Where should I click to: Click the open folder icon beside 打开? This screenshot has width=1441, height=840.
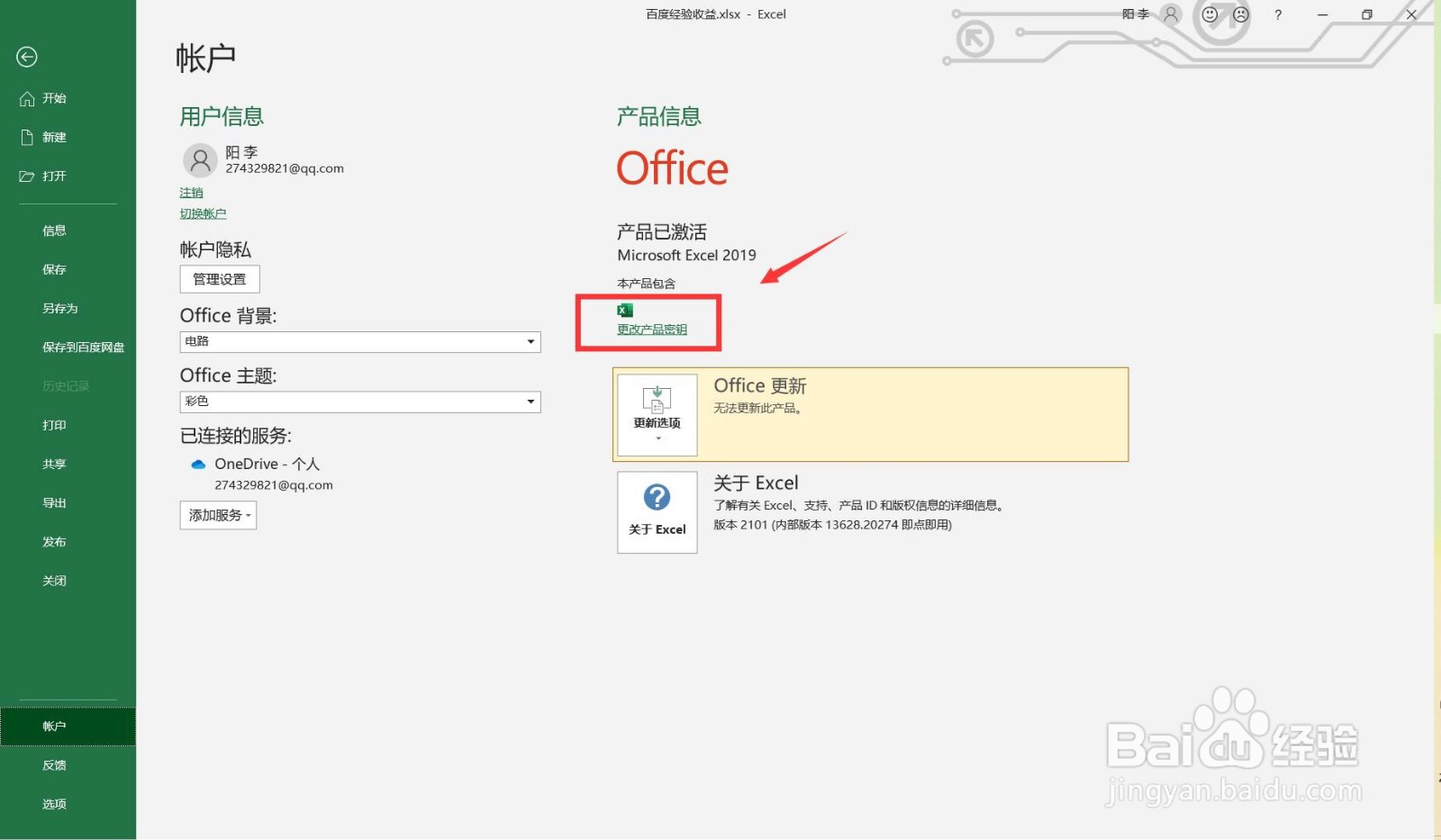(x=27, y=176)
